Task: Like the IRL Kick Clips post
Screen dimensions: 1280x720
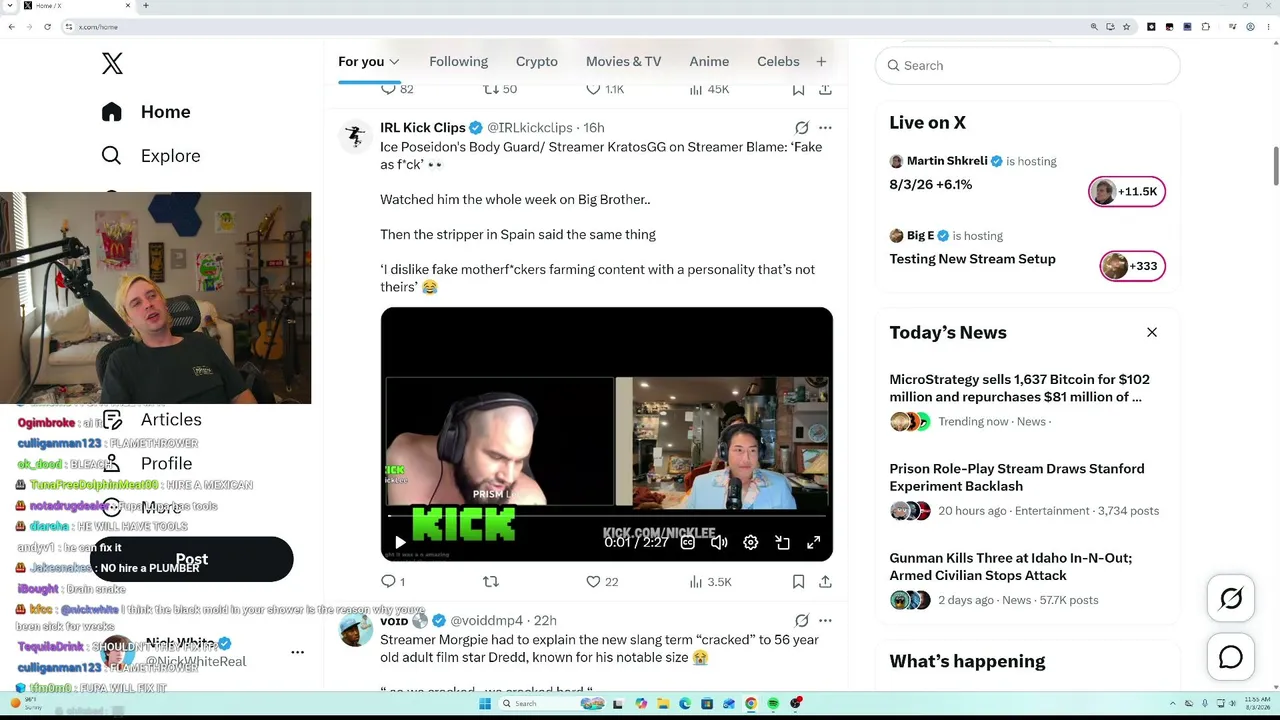Action: click(x=602, y=582)
